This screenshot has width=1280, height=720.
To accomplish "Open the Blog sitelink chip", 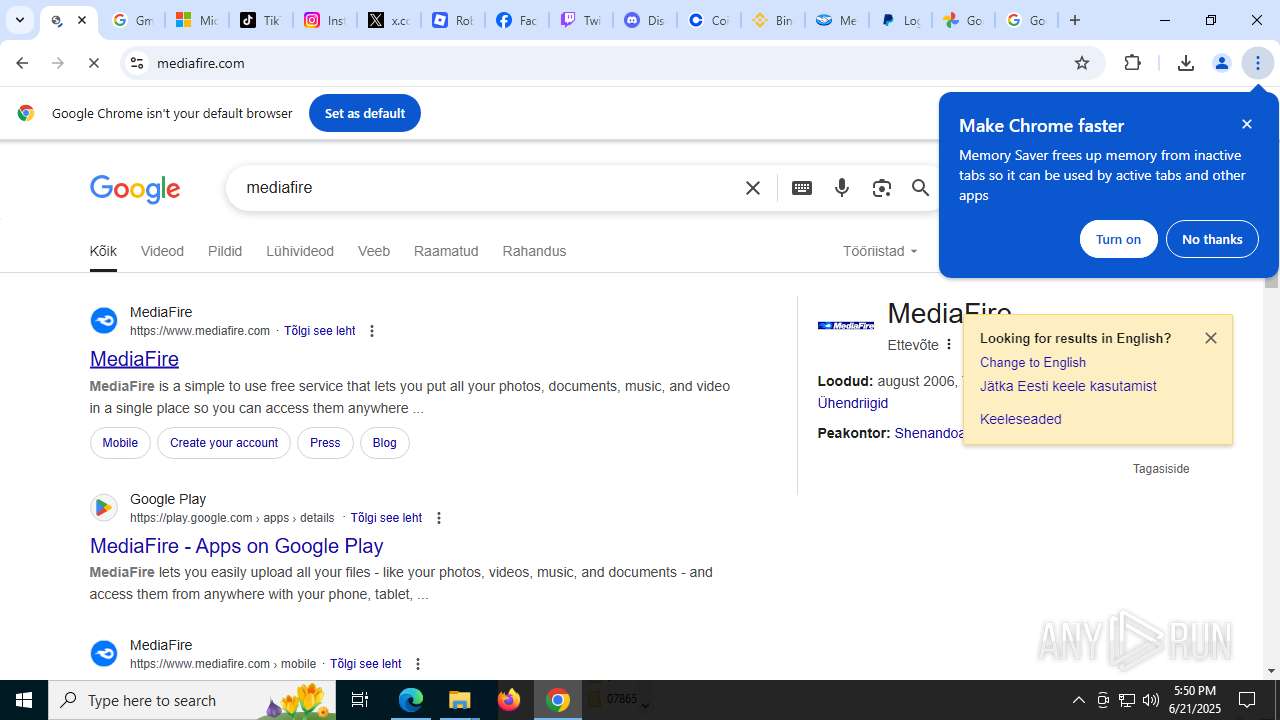I will pyautogui.click(x=384, y=443).
